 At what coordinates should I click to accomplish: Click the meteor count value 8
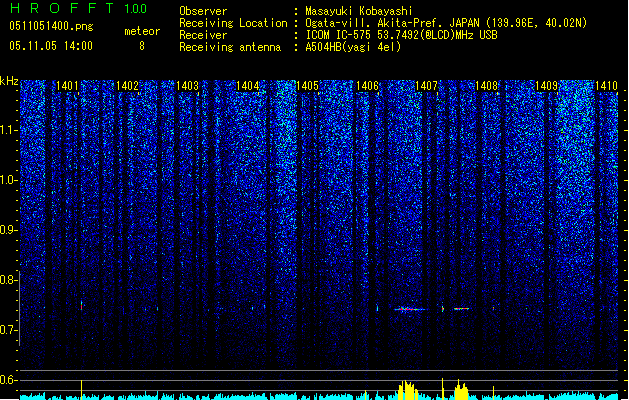click(x=142, y=46)
